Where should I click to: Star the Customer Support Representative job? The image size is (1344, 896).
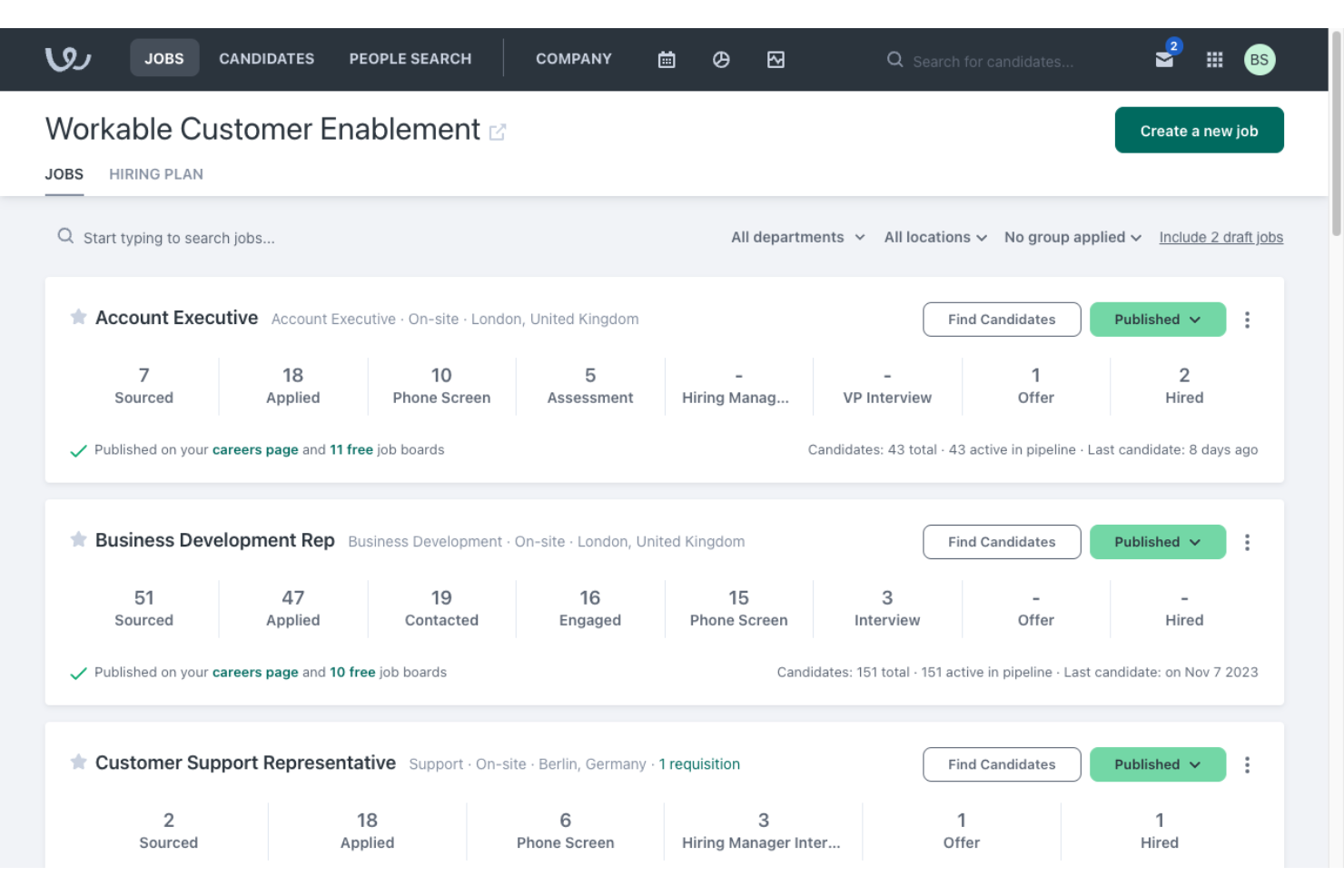79,763
